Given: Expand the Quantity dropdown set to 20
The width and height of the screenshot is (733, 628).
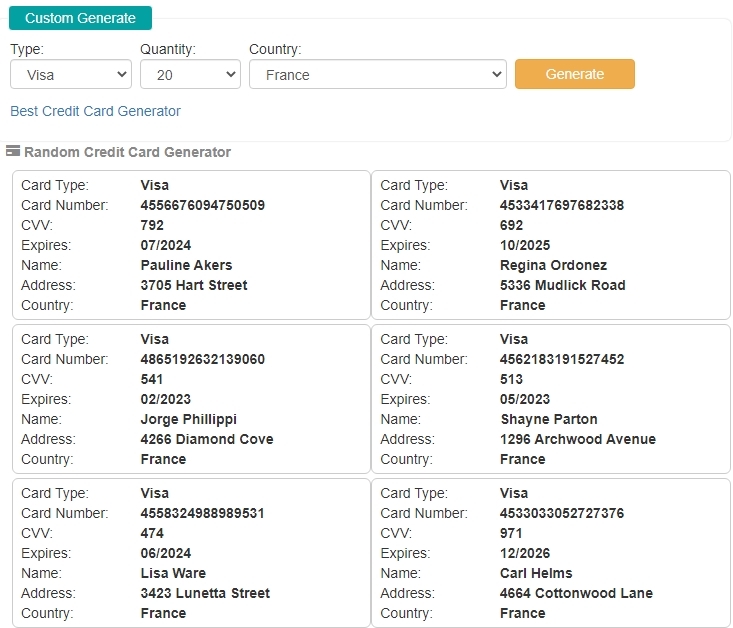Looking at the screenshot, I should coord(190,75).
